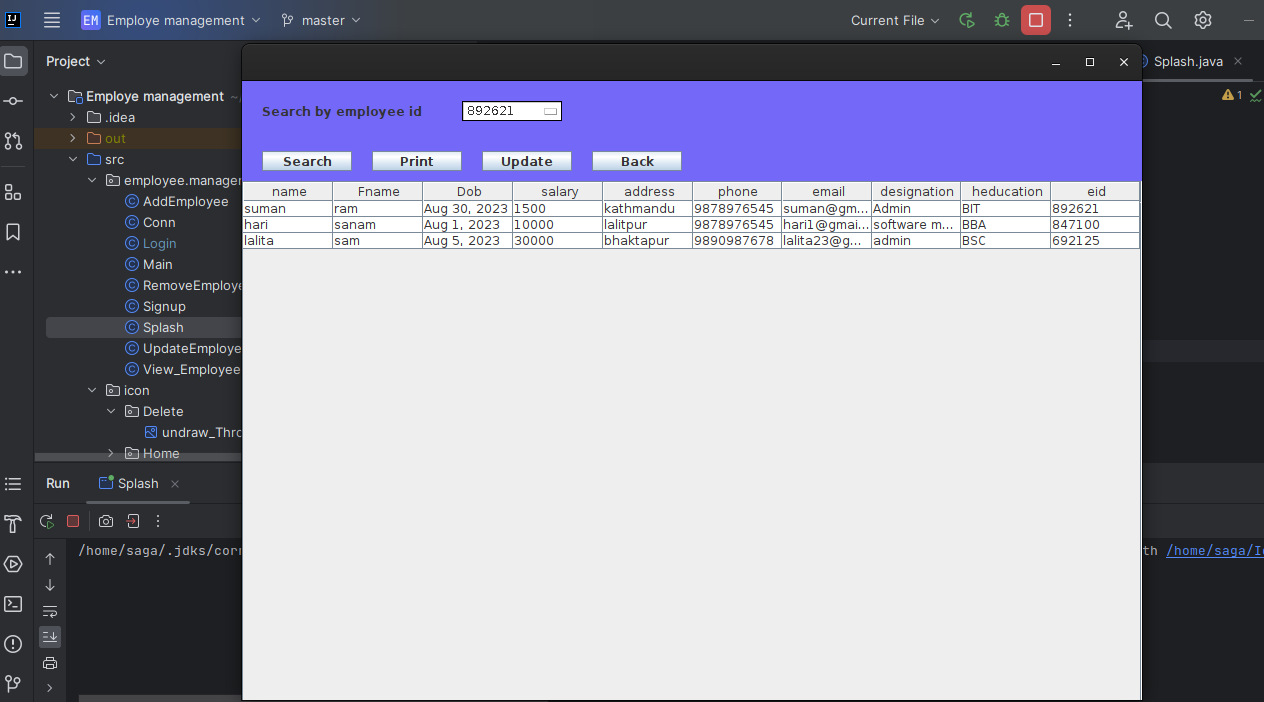Viewport: 1264px width, 702px height.
Task: Stop the running application red button
Action: (x=1036, y=20)
